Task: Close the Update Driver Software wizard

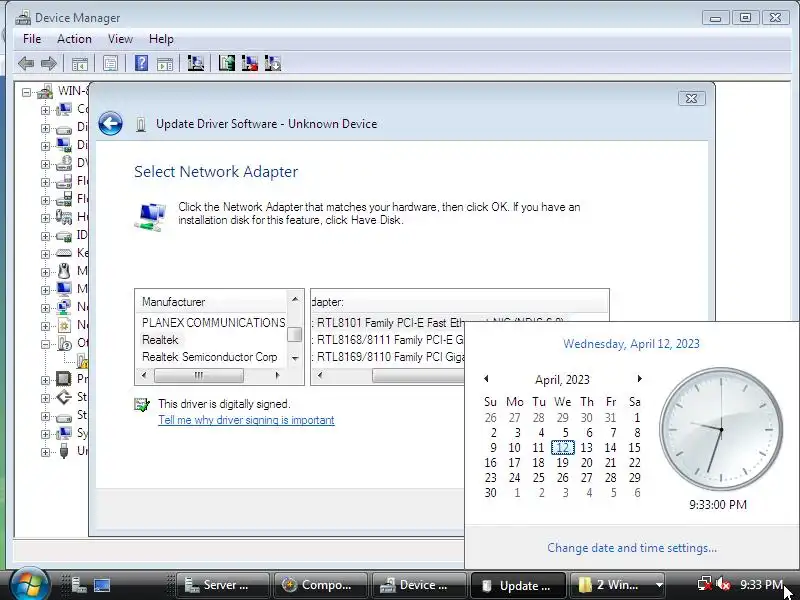Action: tap(691, 98)
